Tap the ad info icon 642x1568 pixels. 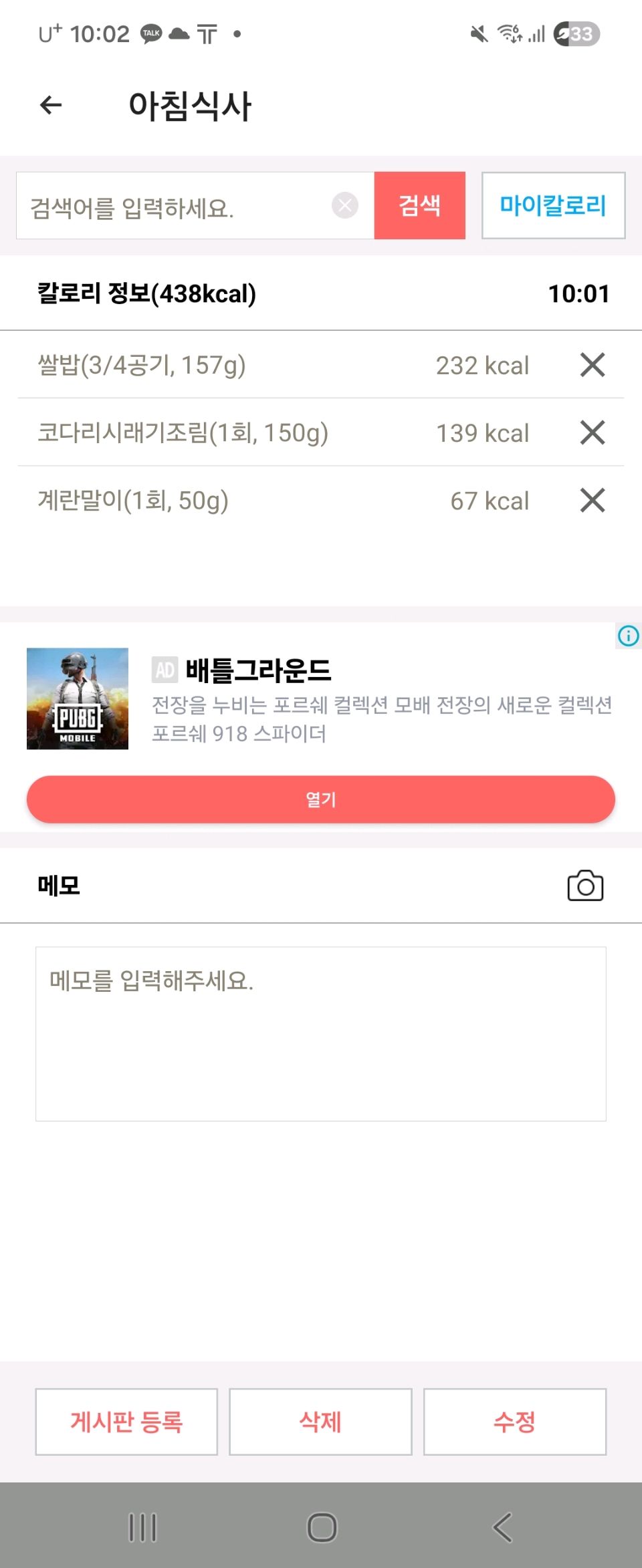628,636
